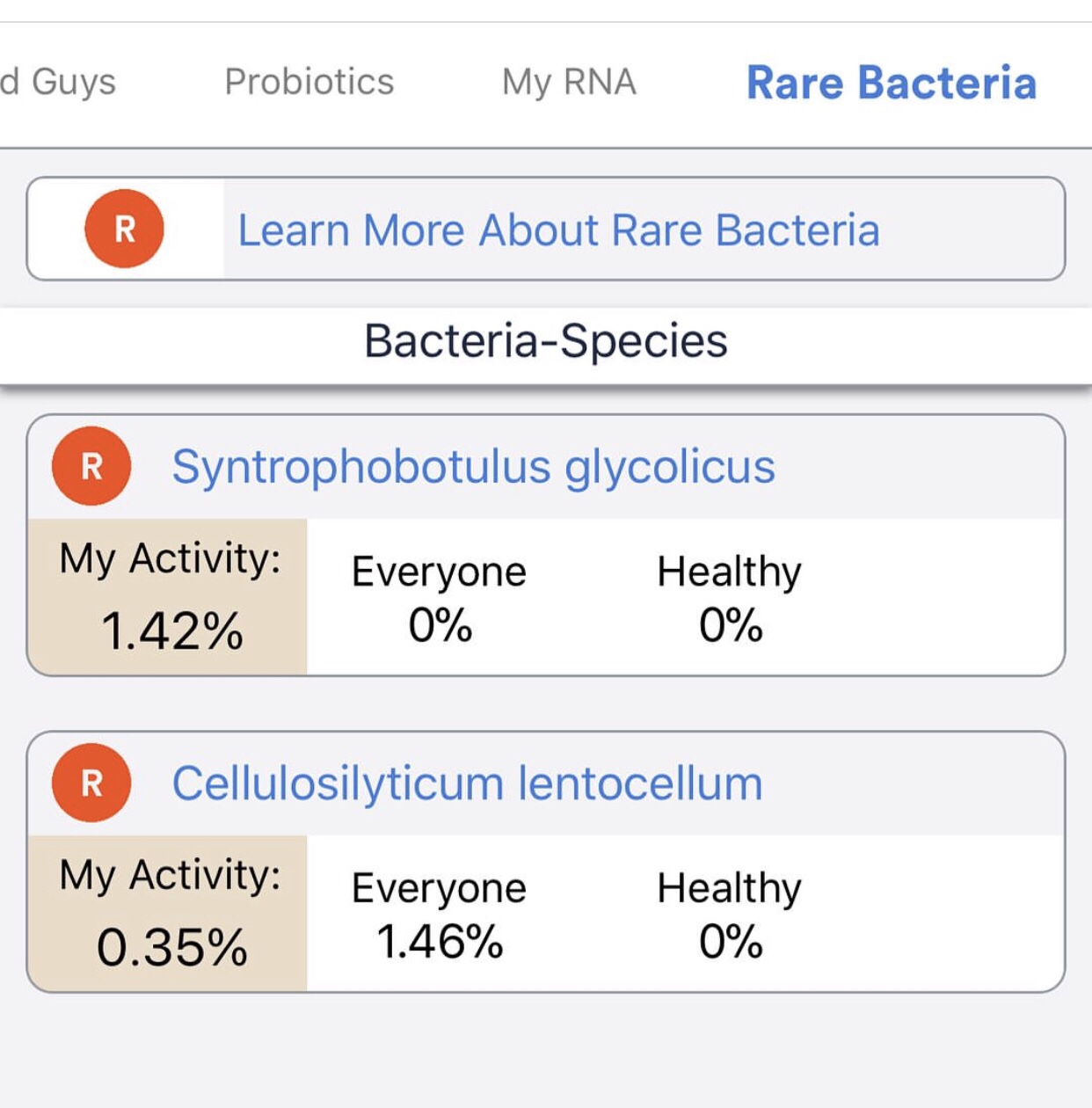Open the Cellulosilyticum lentocellum details

tap(467, 782)
